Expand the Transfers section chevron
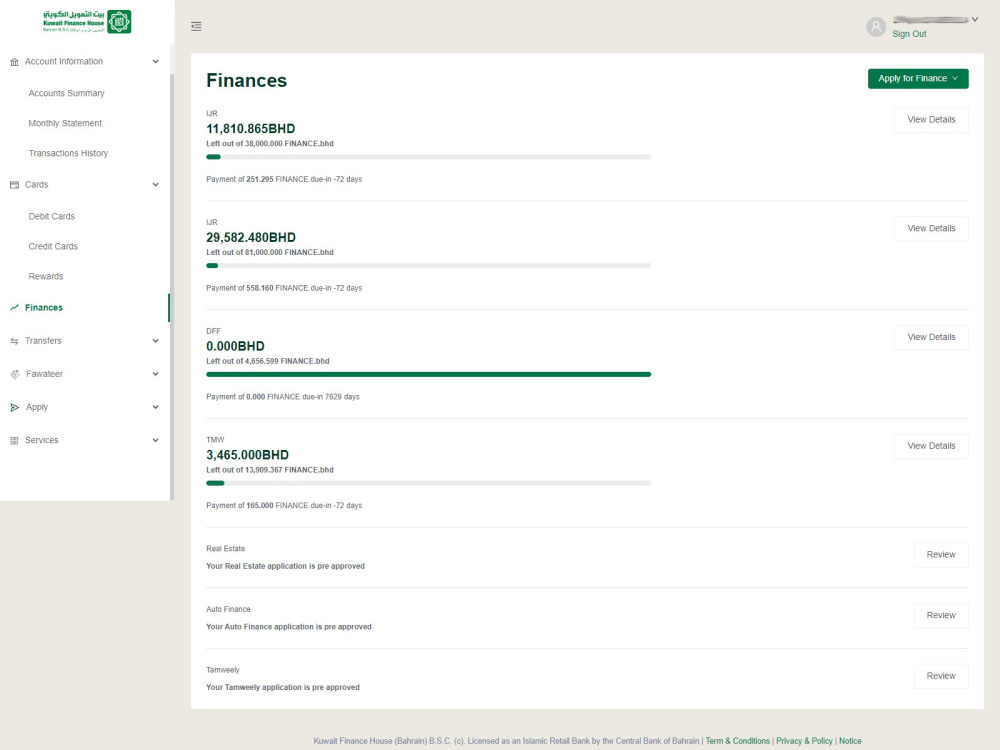The image size is (1000, 750). 156,341
